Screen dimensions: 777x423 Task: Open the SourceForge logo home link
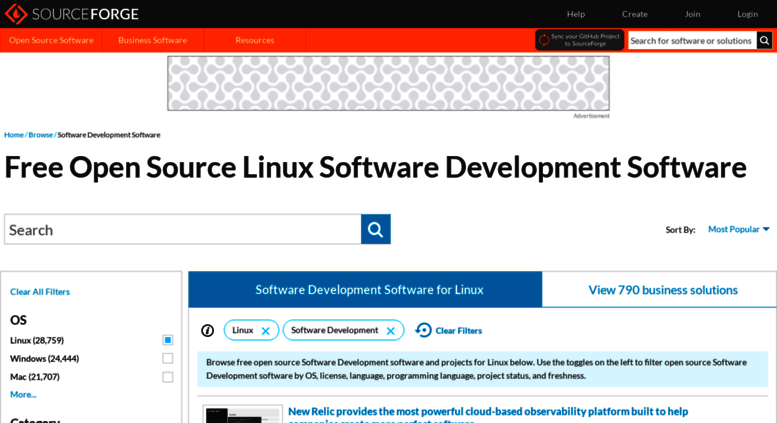click(72, 14)
